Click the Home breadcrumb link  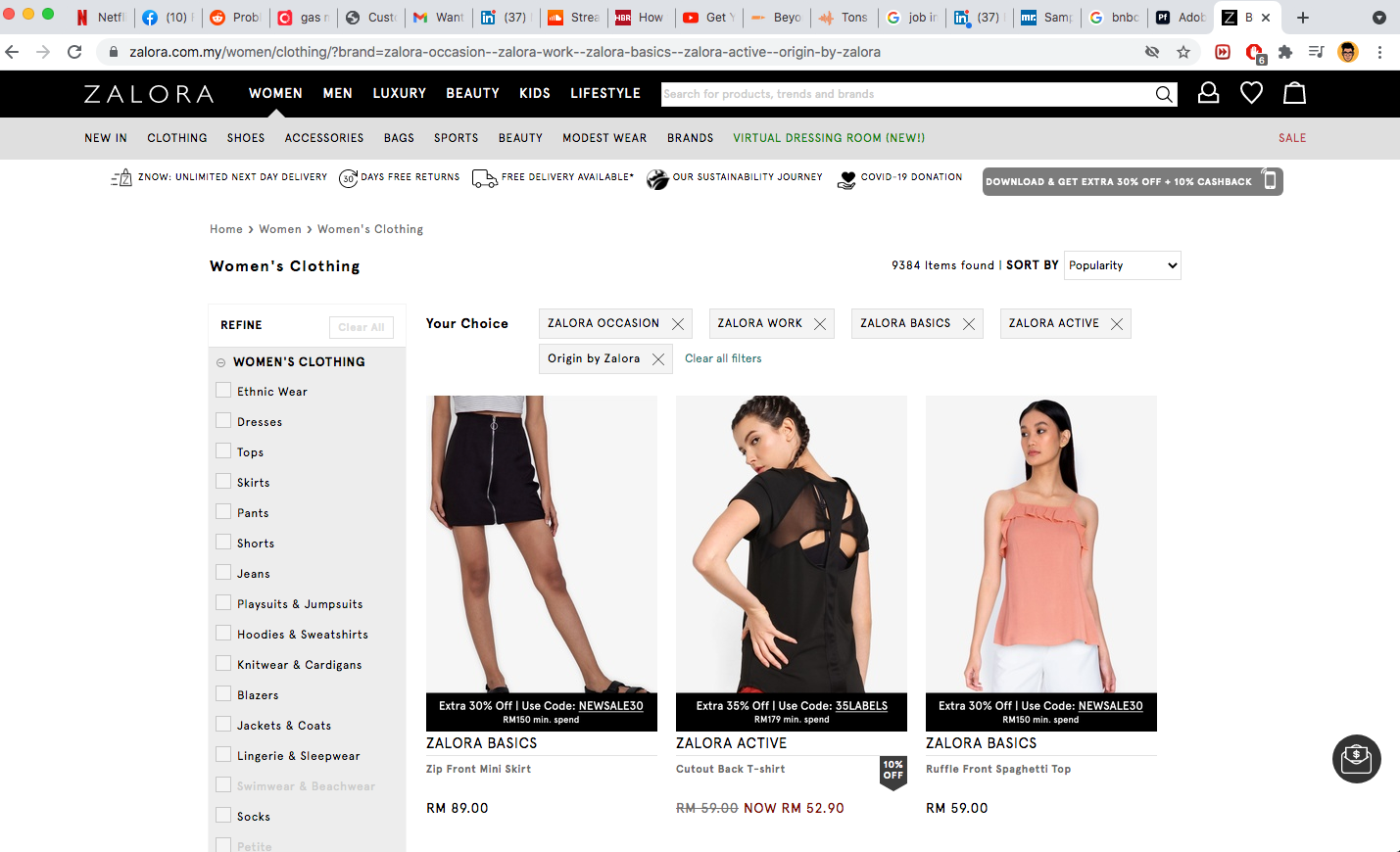[x=226, y=229]
